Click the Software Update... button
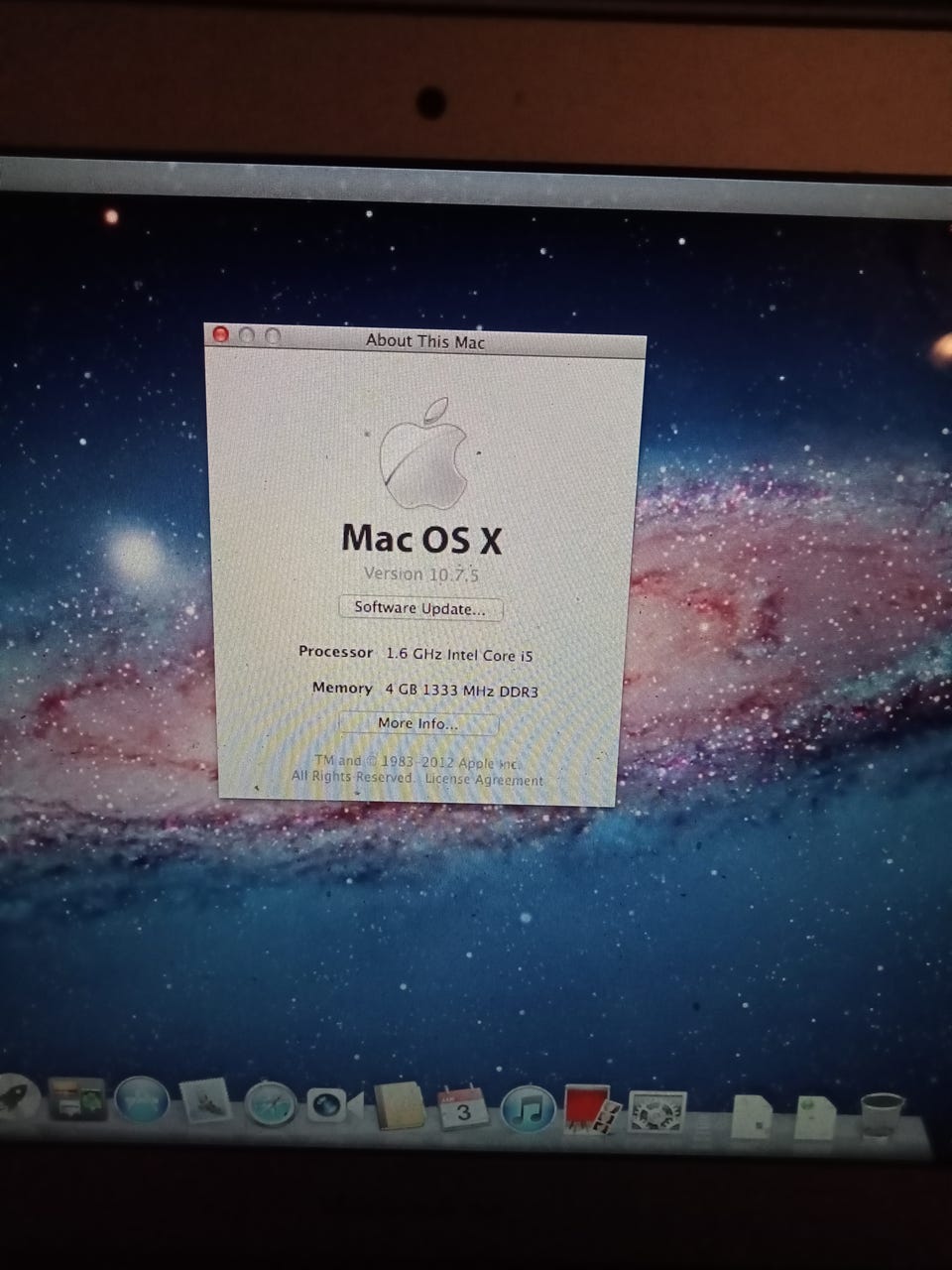The height and width of the screenshot is (1270, 952). pos(420,607)
